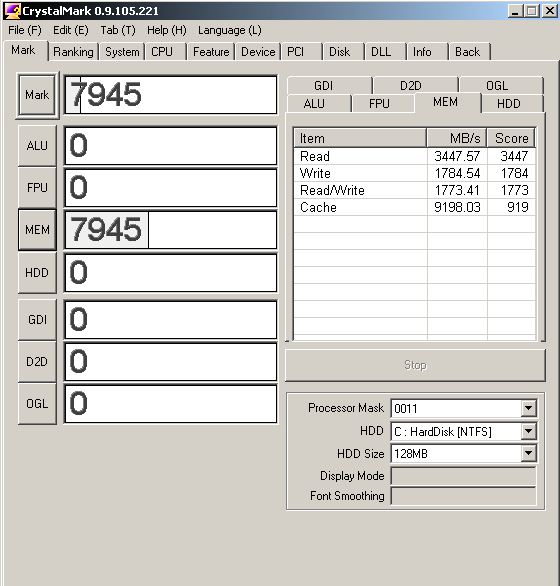Click the 9198.03 MB/s value

pos(457,207)
